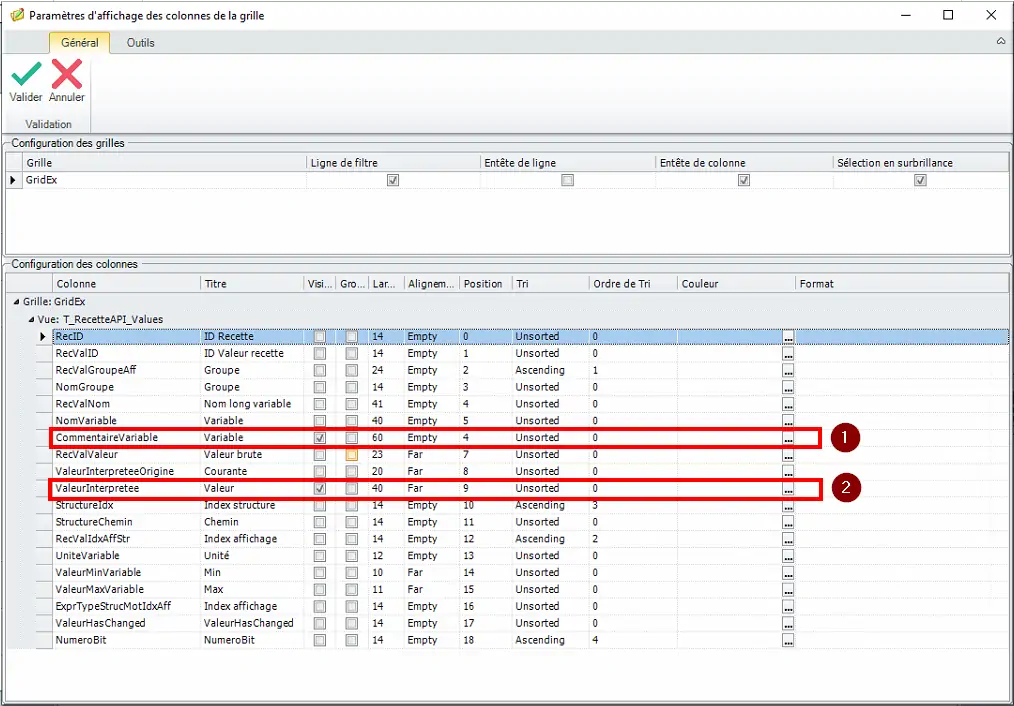Uncheck the Visible box for CommentaireVariable
The image size is (1014, 706).
coord(319,438)
